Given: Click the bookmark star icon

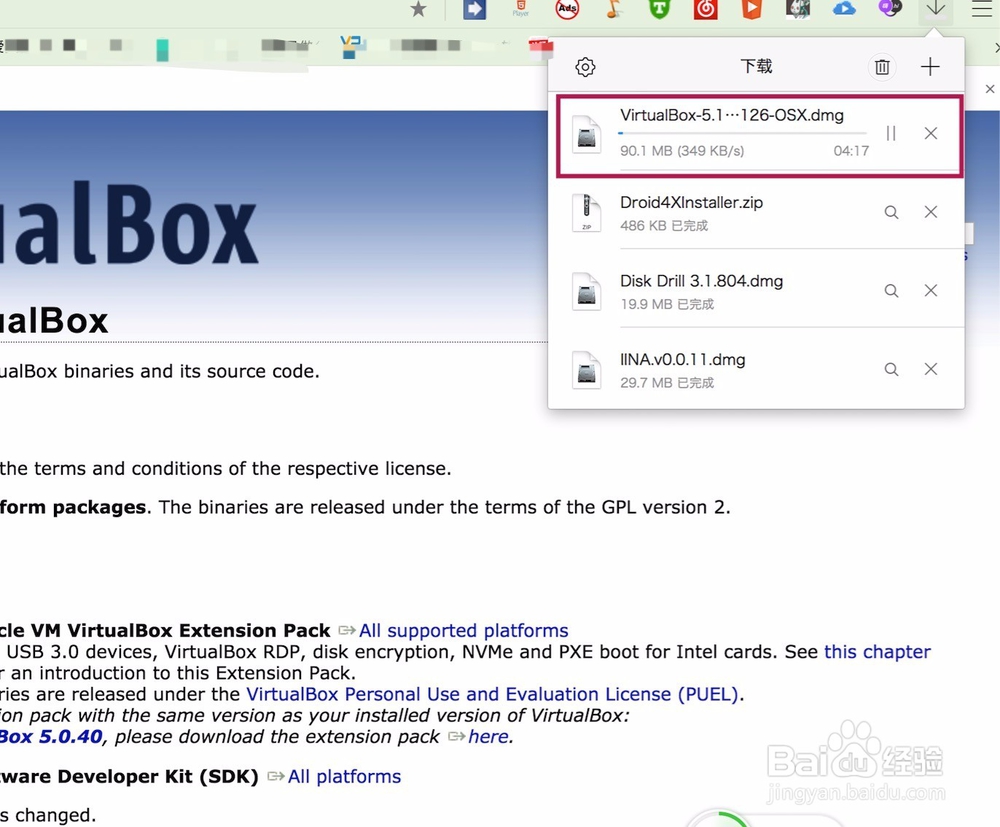Looking at the screenshot, I should tap(418, 9).
